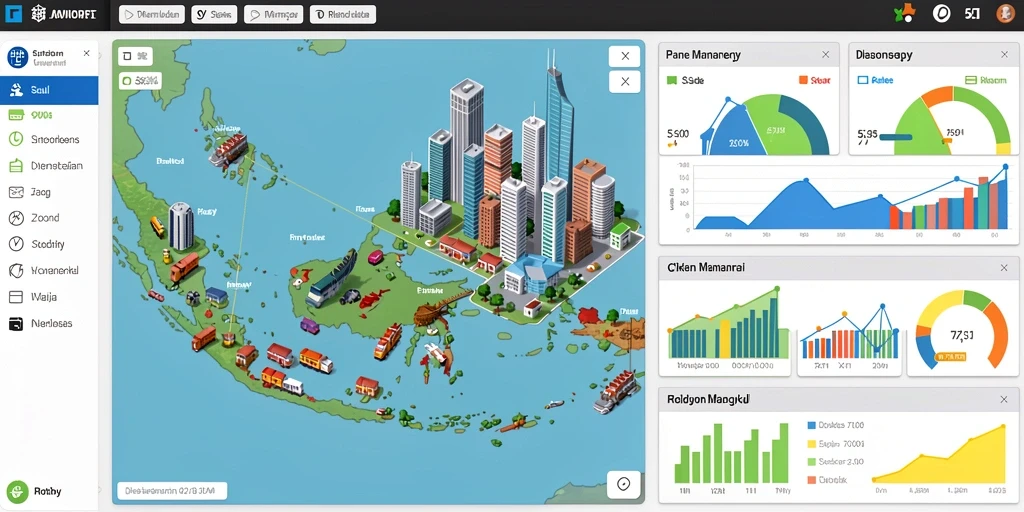Viewport: 1024px width, 512px height.
Task: Click the yellow legend swatch in bottom panel
Action: pyautogui.click(x=812, y=443)
